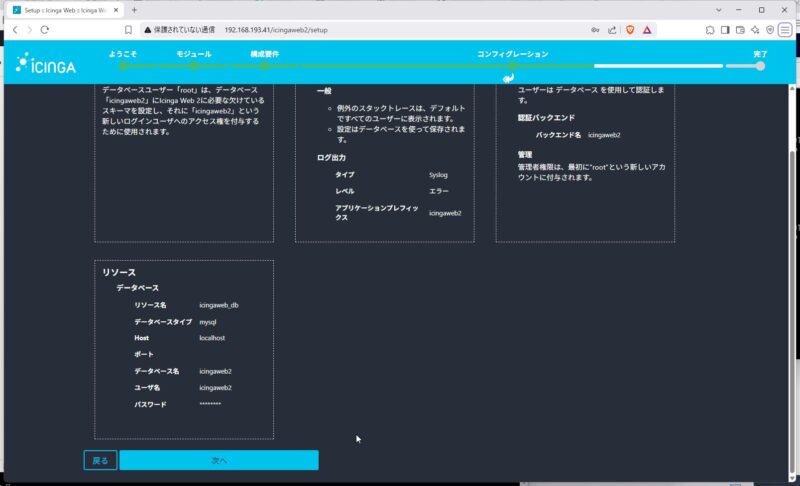Click the localhost host value
Viewport: 800px width, 486px height.
point(212,338)
